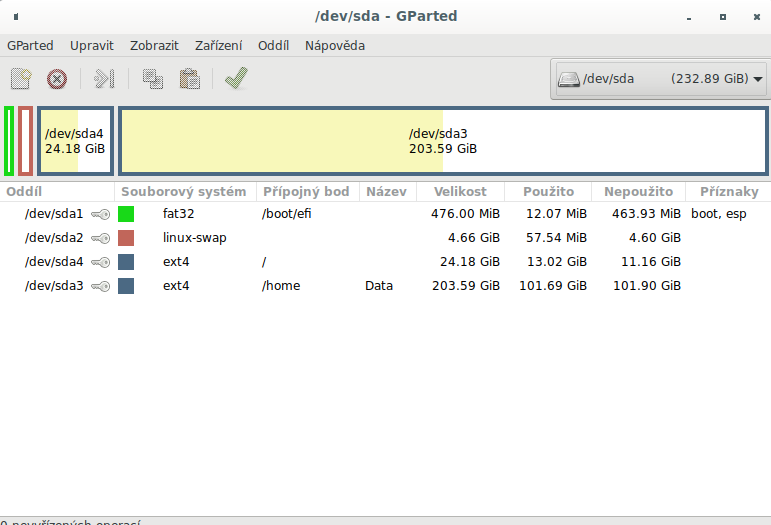771x525 pixels.
Task: Click the Souborový systém column header
Action: point(183,192)
